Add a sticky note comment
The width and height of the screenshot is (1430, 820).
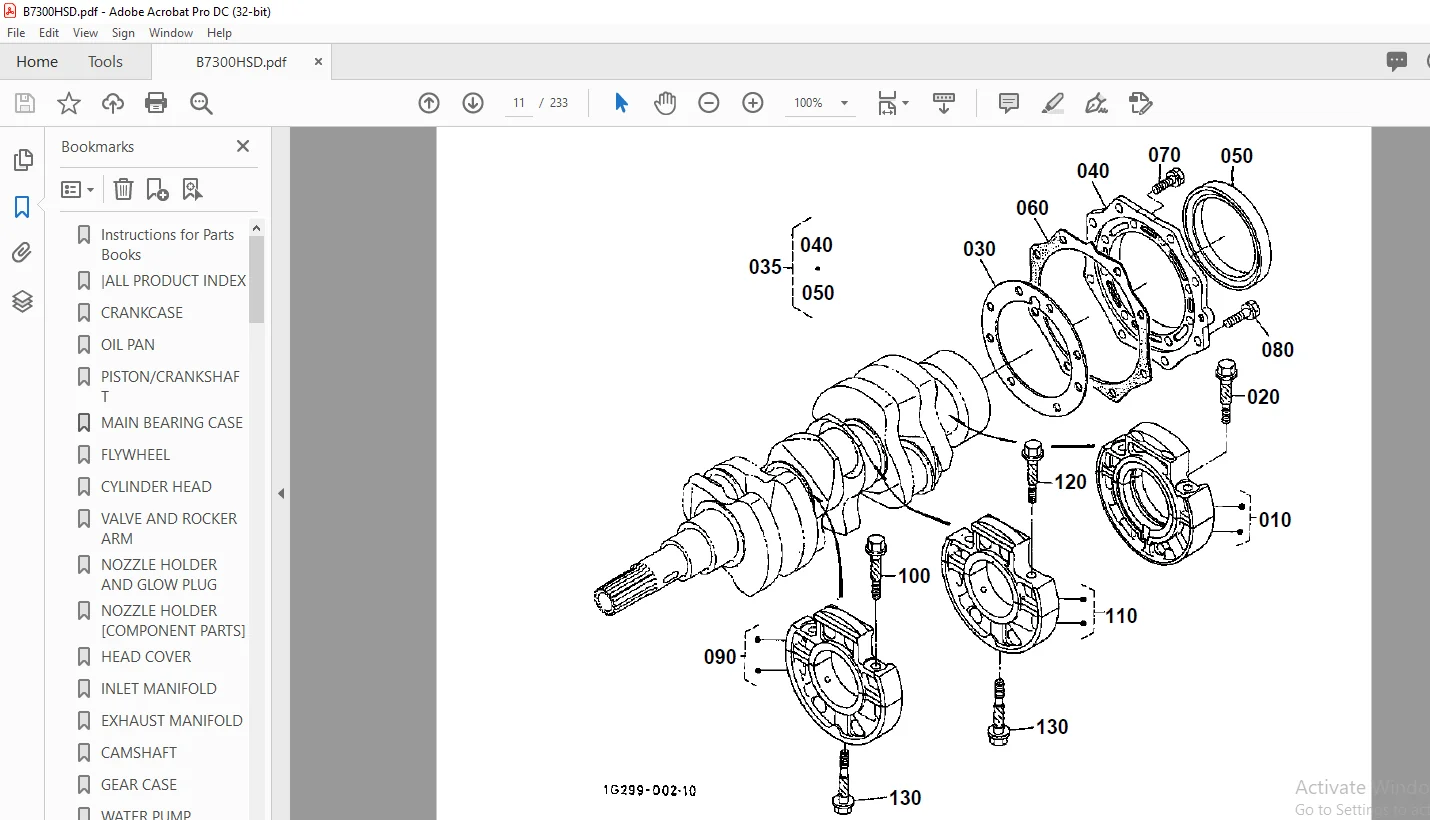(1009, 103)
